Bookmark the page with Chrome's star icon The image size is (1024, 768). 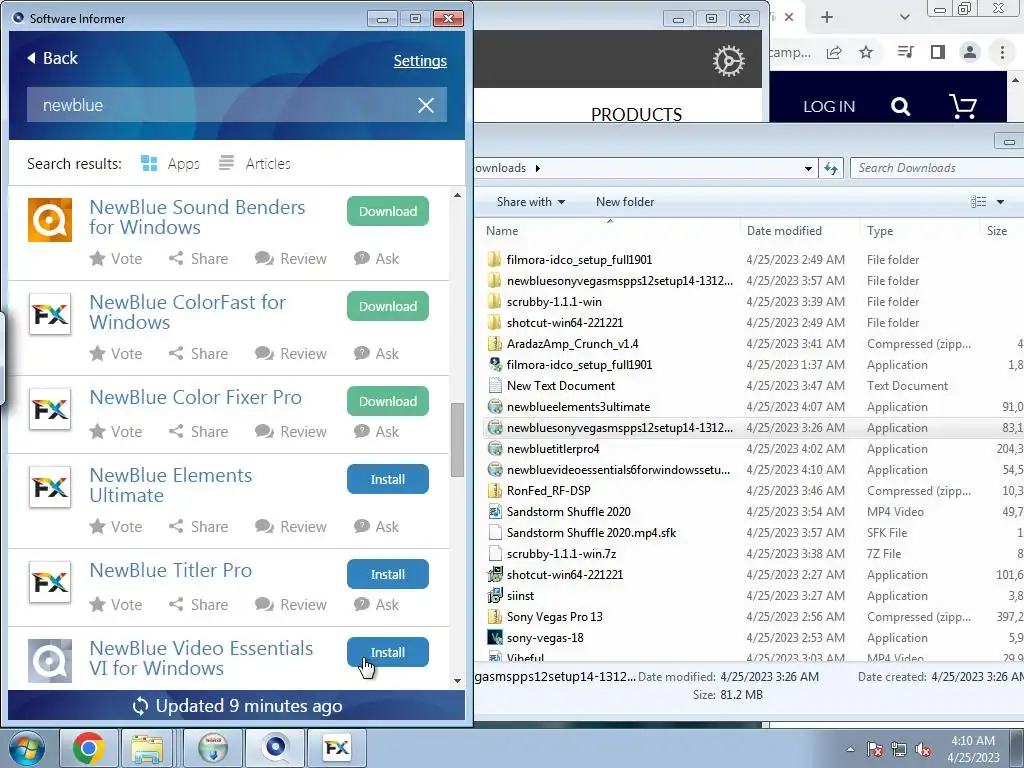coord(866,52)
